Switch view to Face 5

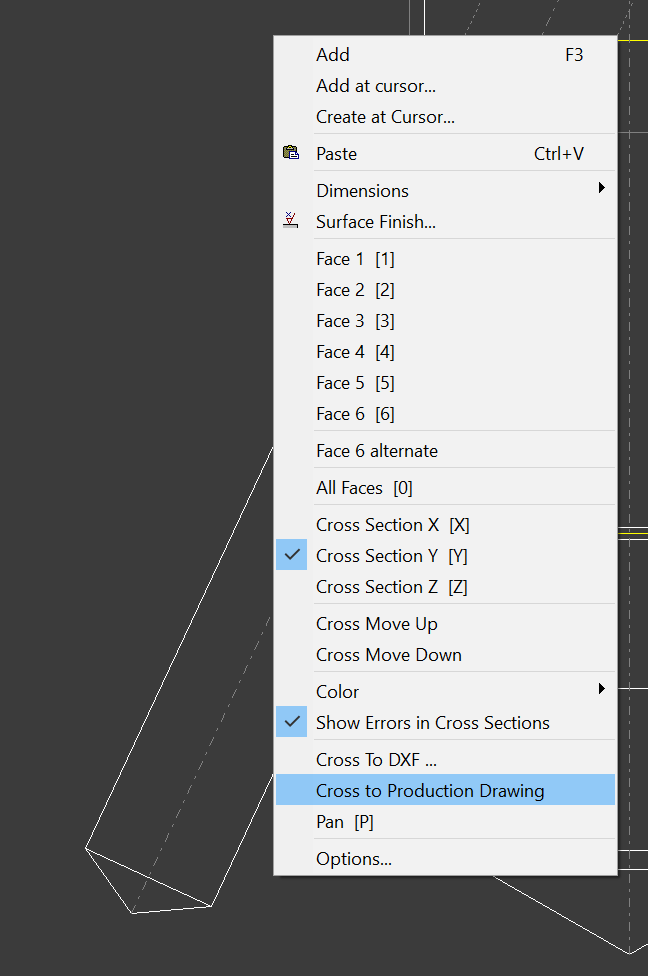445,383
